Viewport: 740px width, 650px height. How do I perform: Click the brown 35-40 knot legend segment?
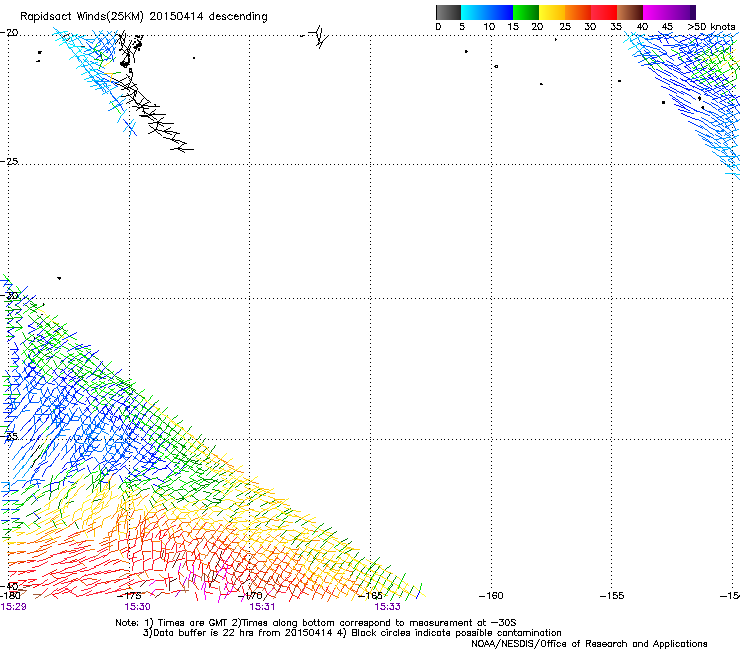point(630,12)
